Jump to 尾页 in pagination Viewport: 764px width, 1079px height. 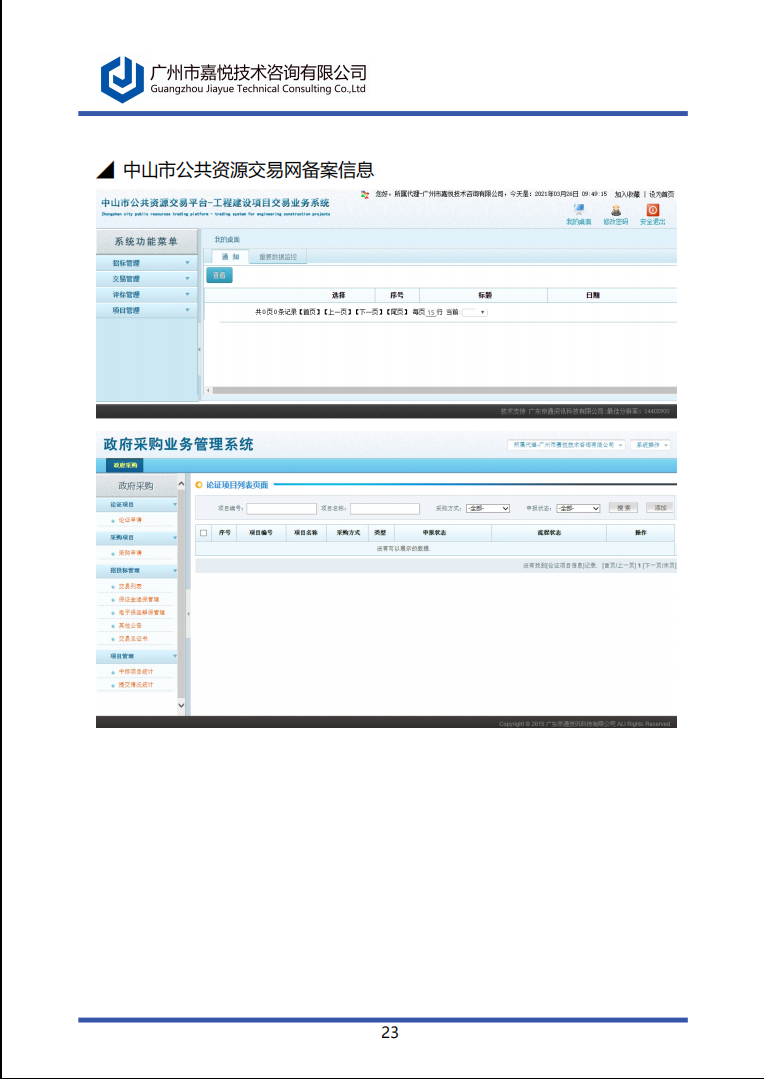click(x=396, y=312)
